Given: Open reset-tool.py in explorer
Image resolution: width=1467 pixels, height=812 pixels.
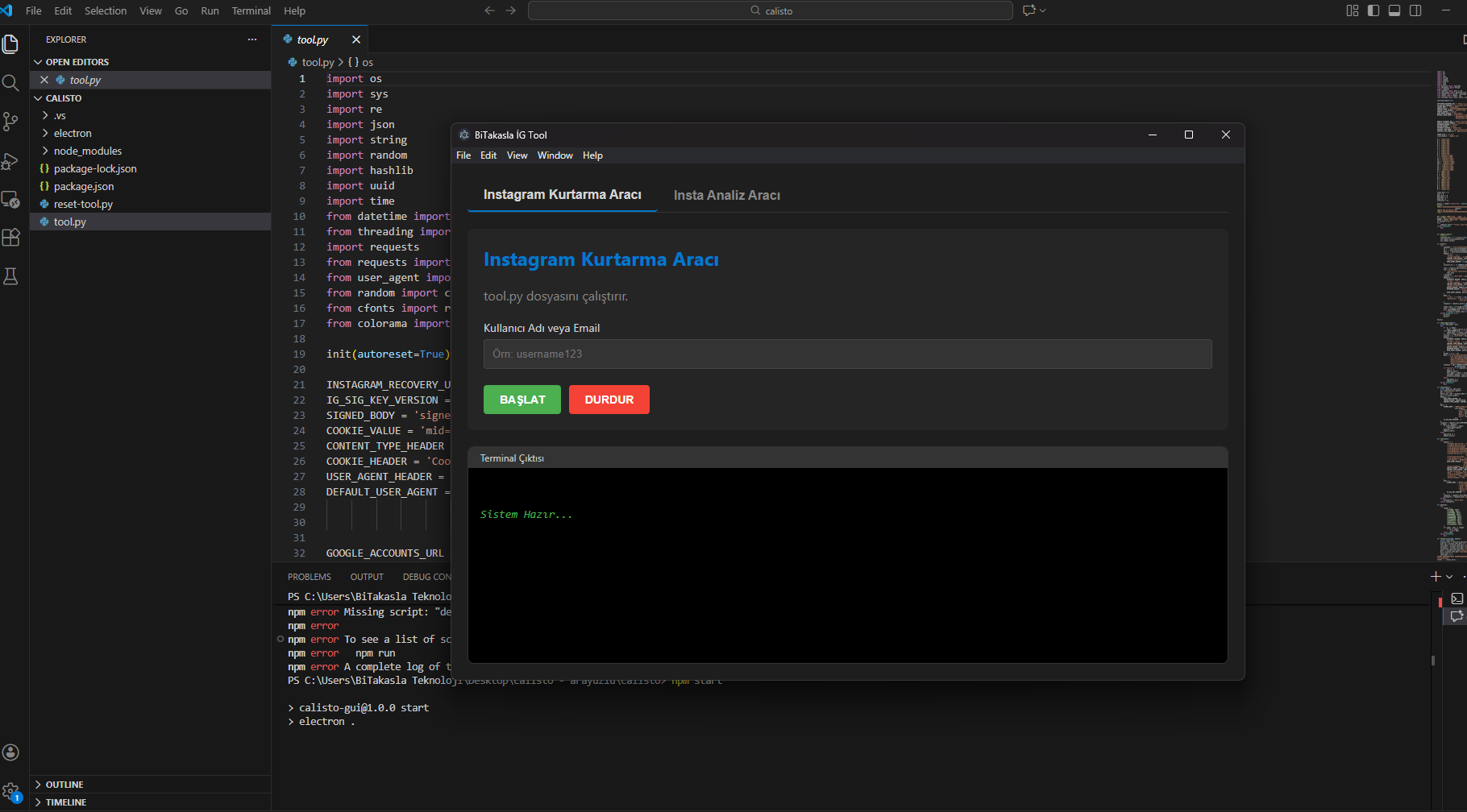Looking at the screenshot, I should click(x=83, y=205).
